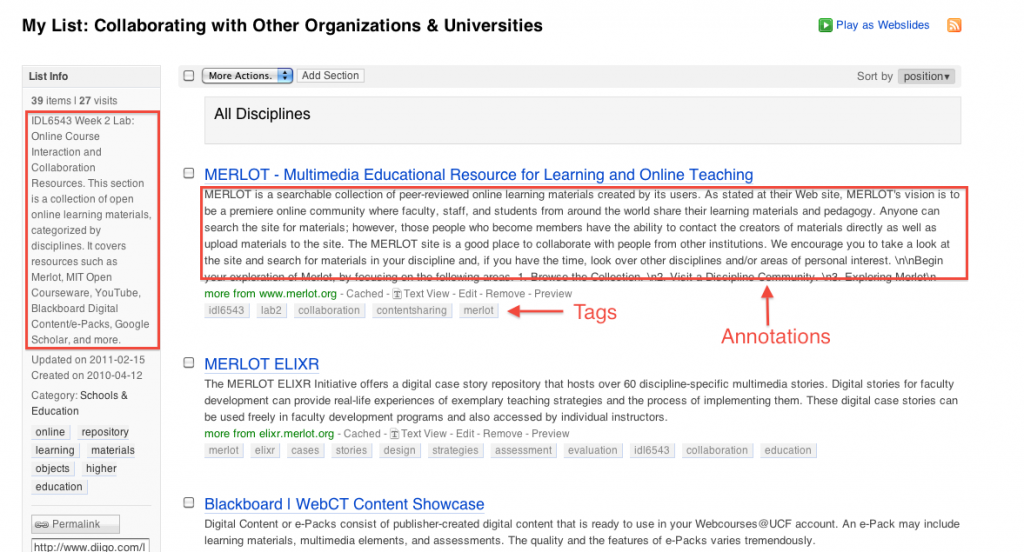Click the idl6543 tag under MERLOT entry
The image size is (1024, 552).
[x=226, y=311]
